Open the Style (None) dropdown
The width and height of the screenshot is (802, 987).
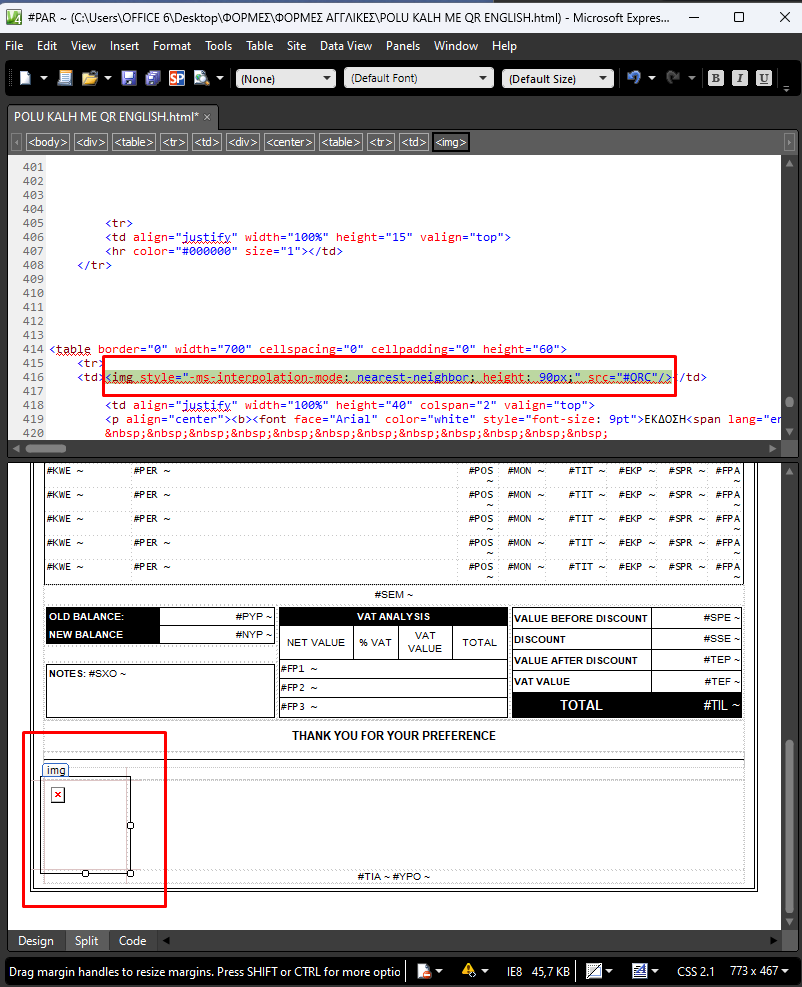pos(286,79)
